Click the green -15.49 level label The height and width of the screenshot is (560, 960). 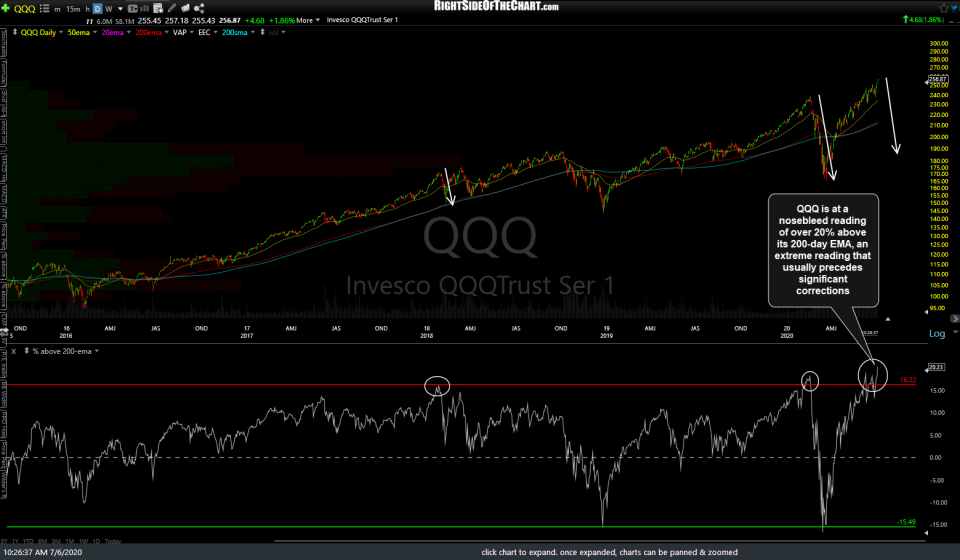[906, 522]
